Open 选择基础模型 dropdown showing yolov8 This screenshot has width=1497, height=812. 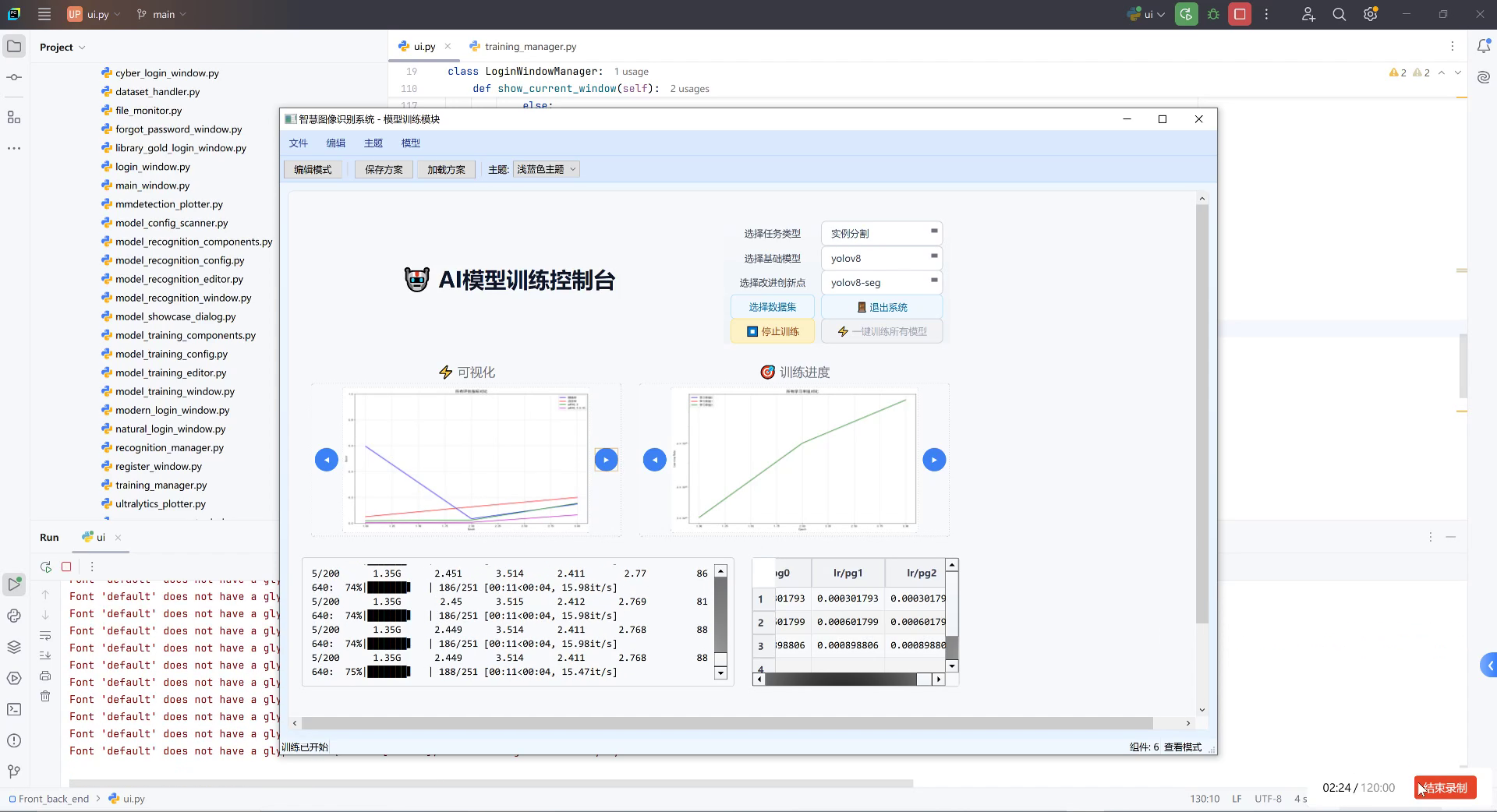[882, 258]
